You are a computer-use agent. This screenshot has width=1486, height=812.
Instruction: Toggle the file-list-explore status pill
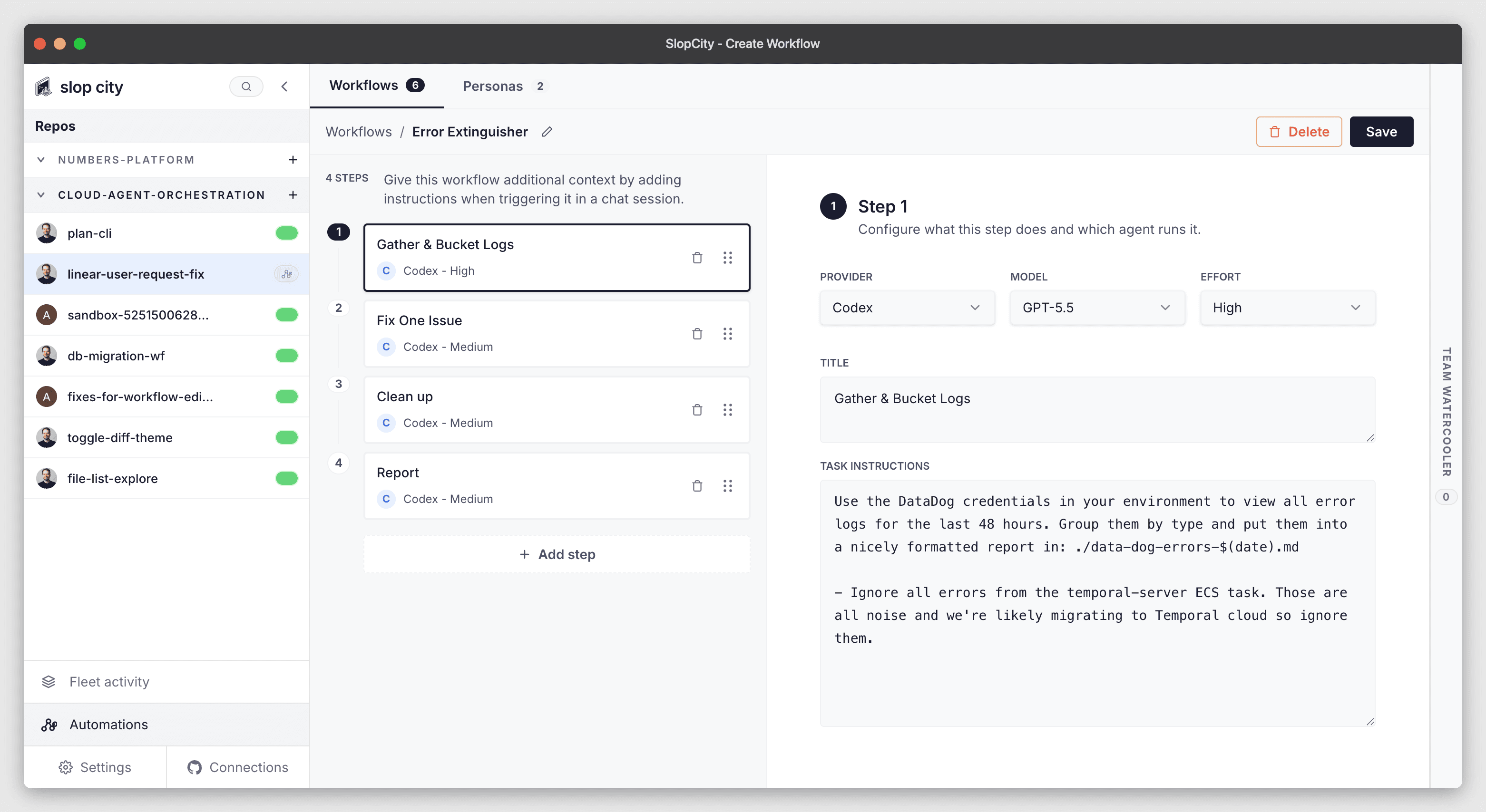286,479
